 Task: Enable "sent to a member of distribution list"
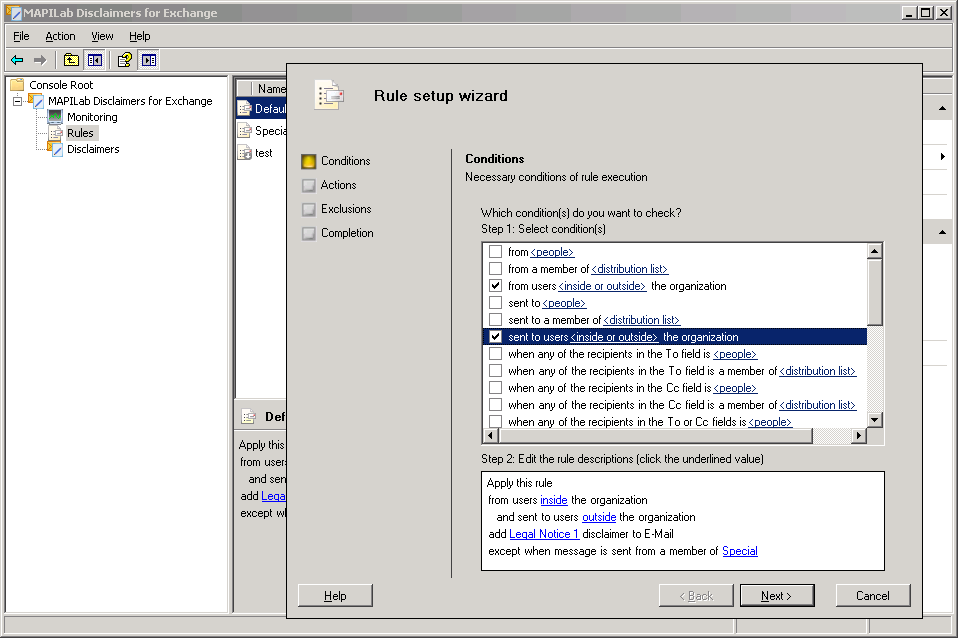click(x=495, y=320)
